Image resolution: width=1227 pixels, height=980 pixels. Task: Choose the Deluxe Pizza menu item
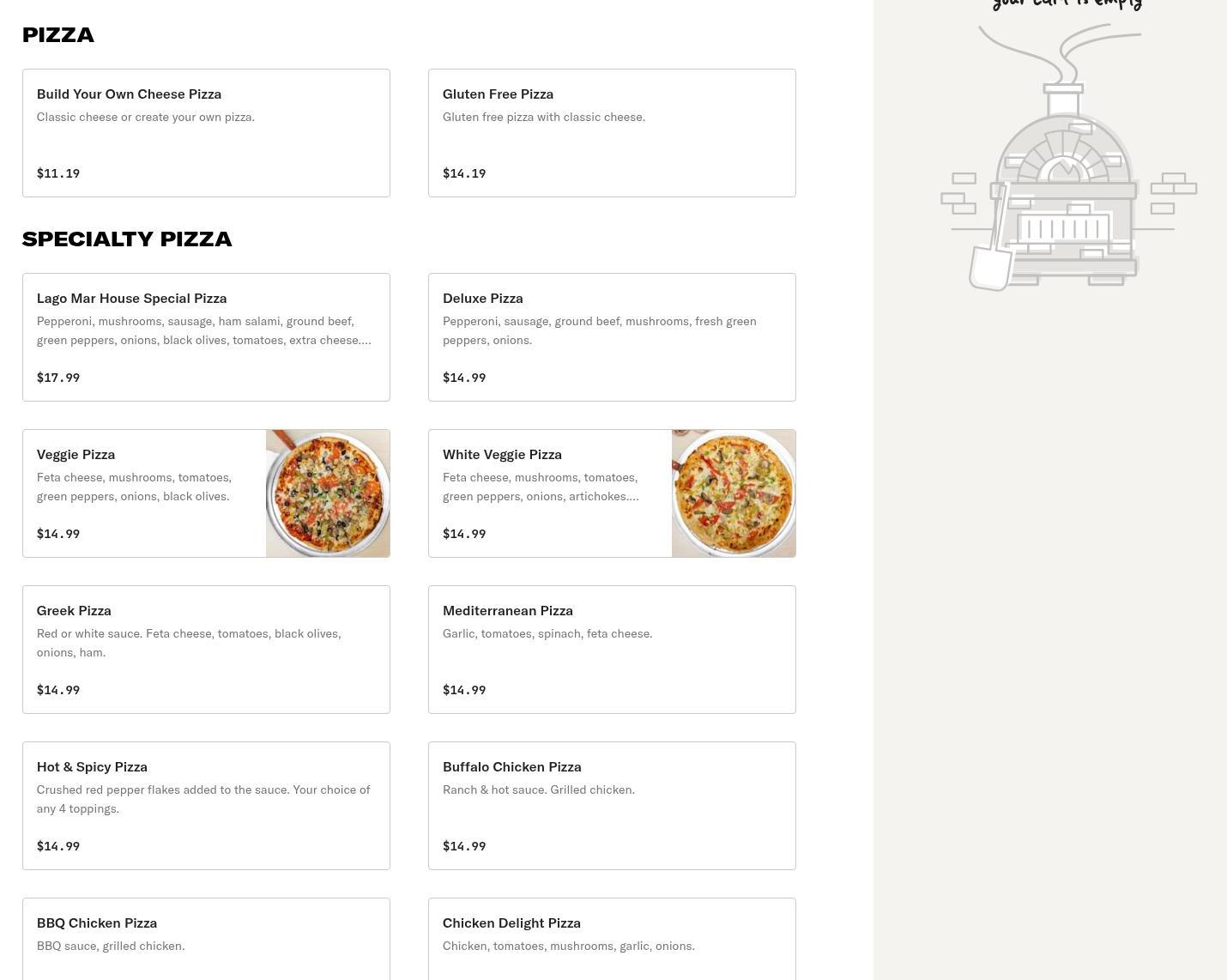click(611, 336)
